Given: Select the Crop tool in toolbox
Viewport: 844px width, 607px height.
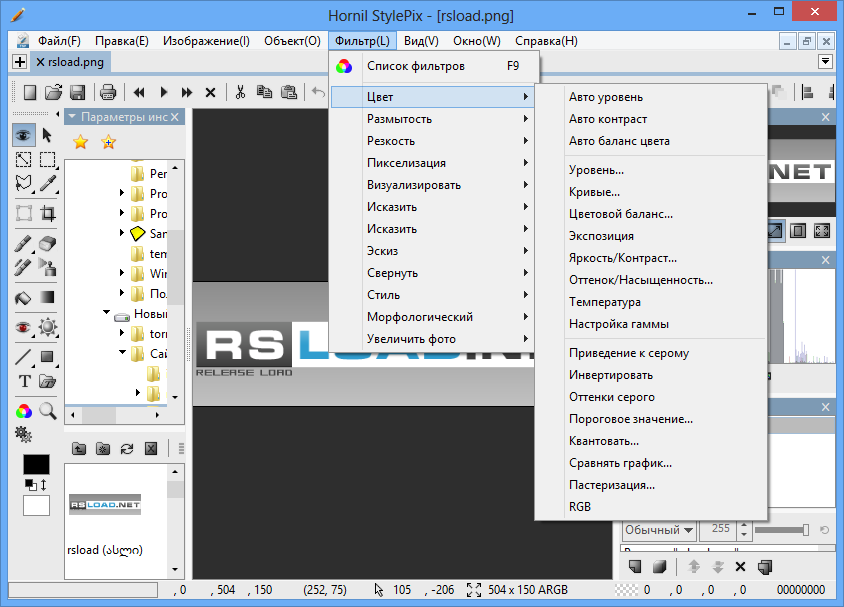Looking at the screenshot, I should pos(47,213).
